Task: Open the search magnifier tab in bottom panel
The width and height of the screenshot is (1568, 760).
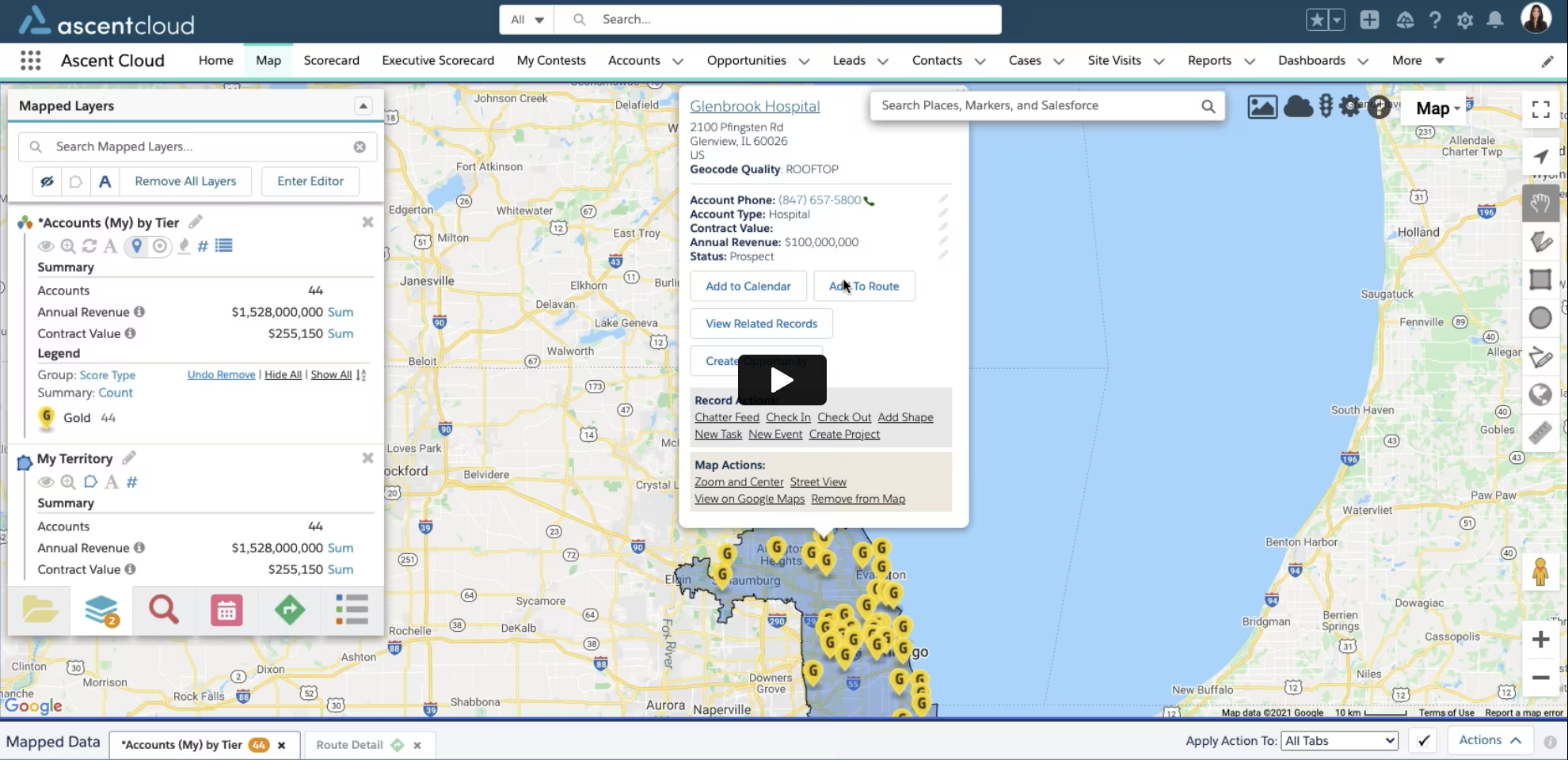Action: [164, 610]
